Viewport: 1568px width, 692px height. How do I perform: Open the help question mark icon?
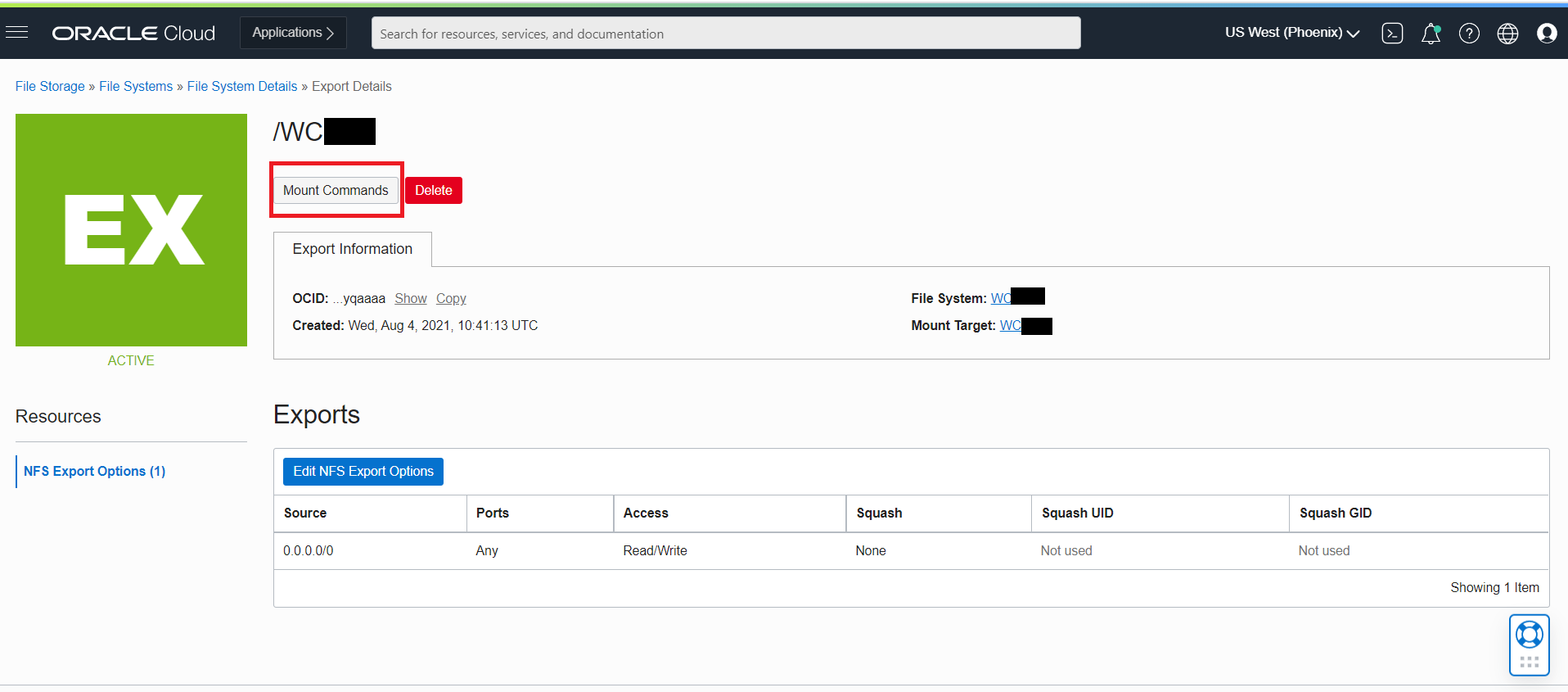coord(1469,33)
